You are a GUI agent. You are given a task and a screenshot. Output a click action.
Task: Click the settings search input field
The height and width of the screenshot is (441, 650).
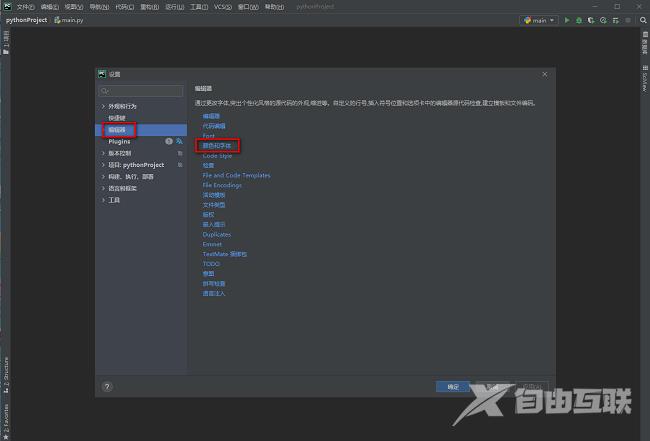(143, 90)
